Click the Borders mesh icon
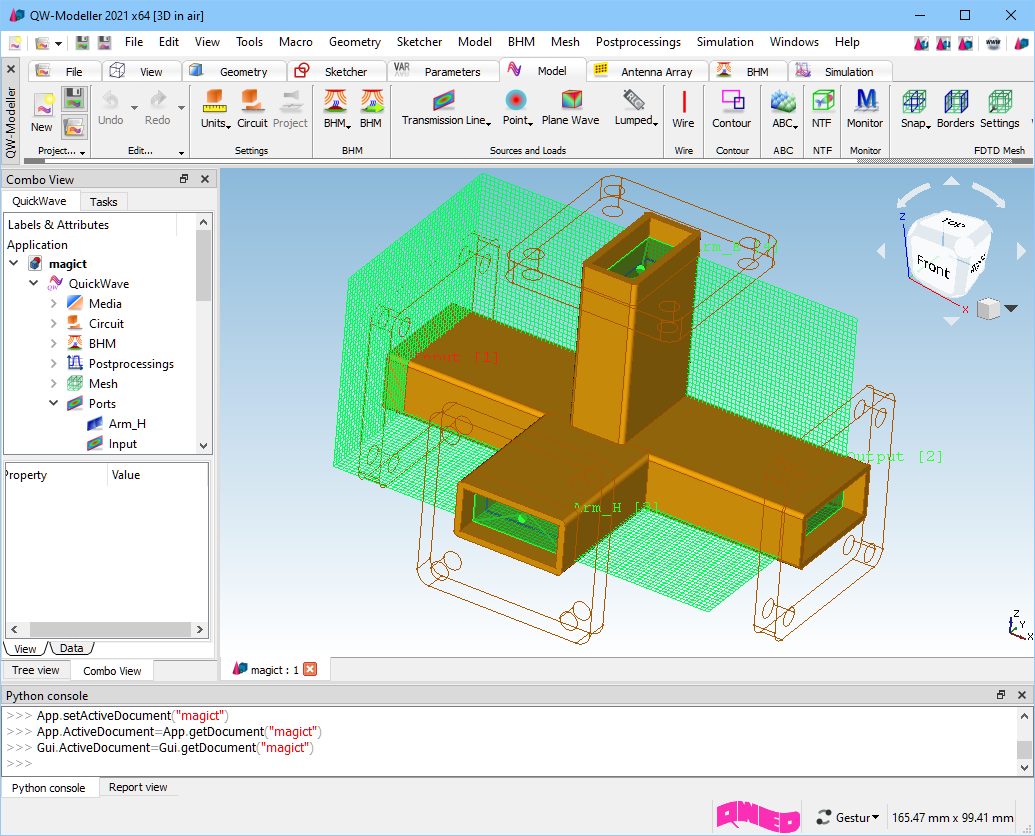Viewport: 1035px width, 836px height. [x=955, y=101]
